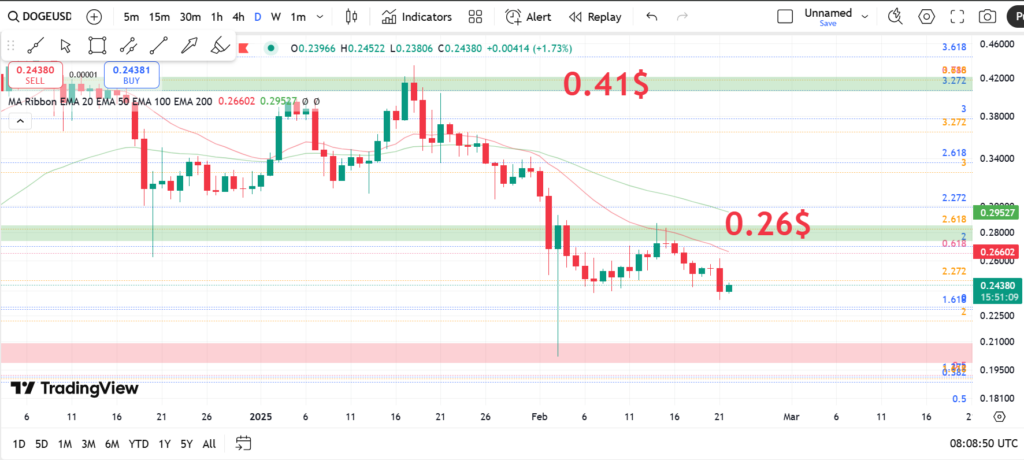The height and width of the screenshot is (460, 1024).
Task: Switch to the 1h timeframe
Action: [217, 17]
